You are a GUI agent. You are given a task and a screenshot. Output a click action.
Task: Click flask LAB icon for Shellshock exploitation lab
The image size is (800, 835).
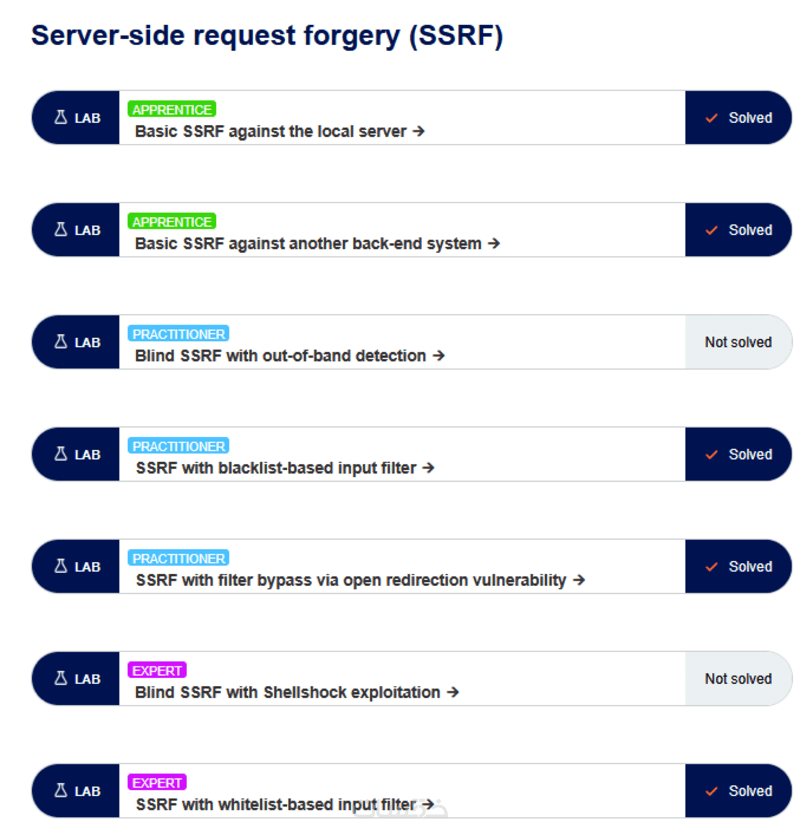pos(60,679)
